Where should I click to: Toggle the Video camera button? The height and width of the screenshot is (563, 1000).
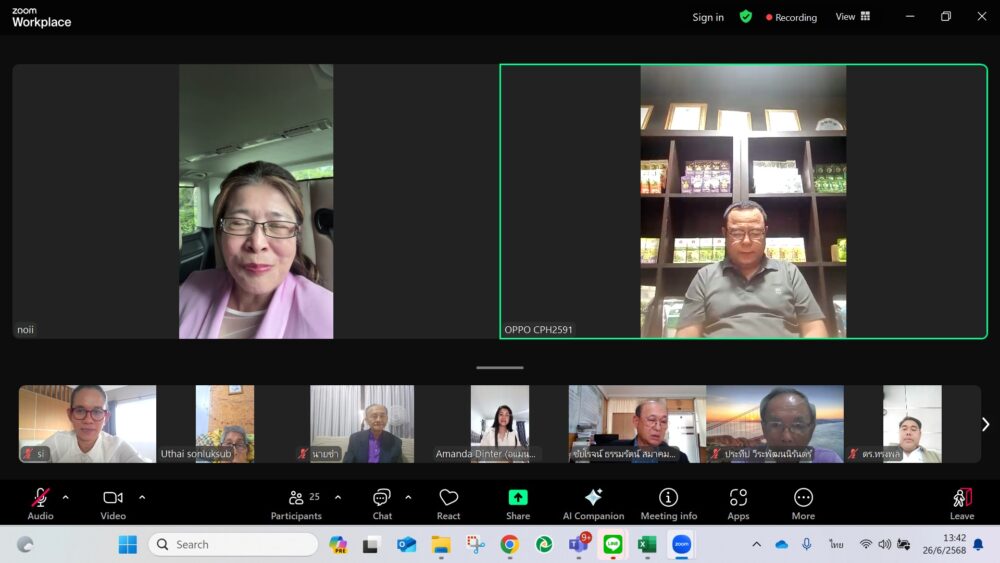pyautogui.click(x=113, y=503)
